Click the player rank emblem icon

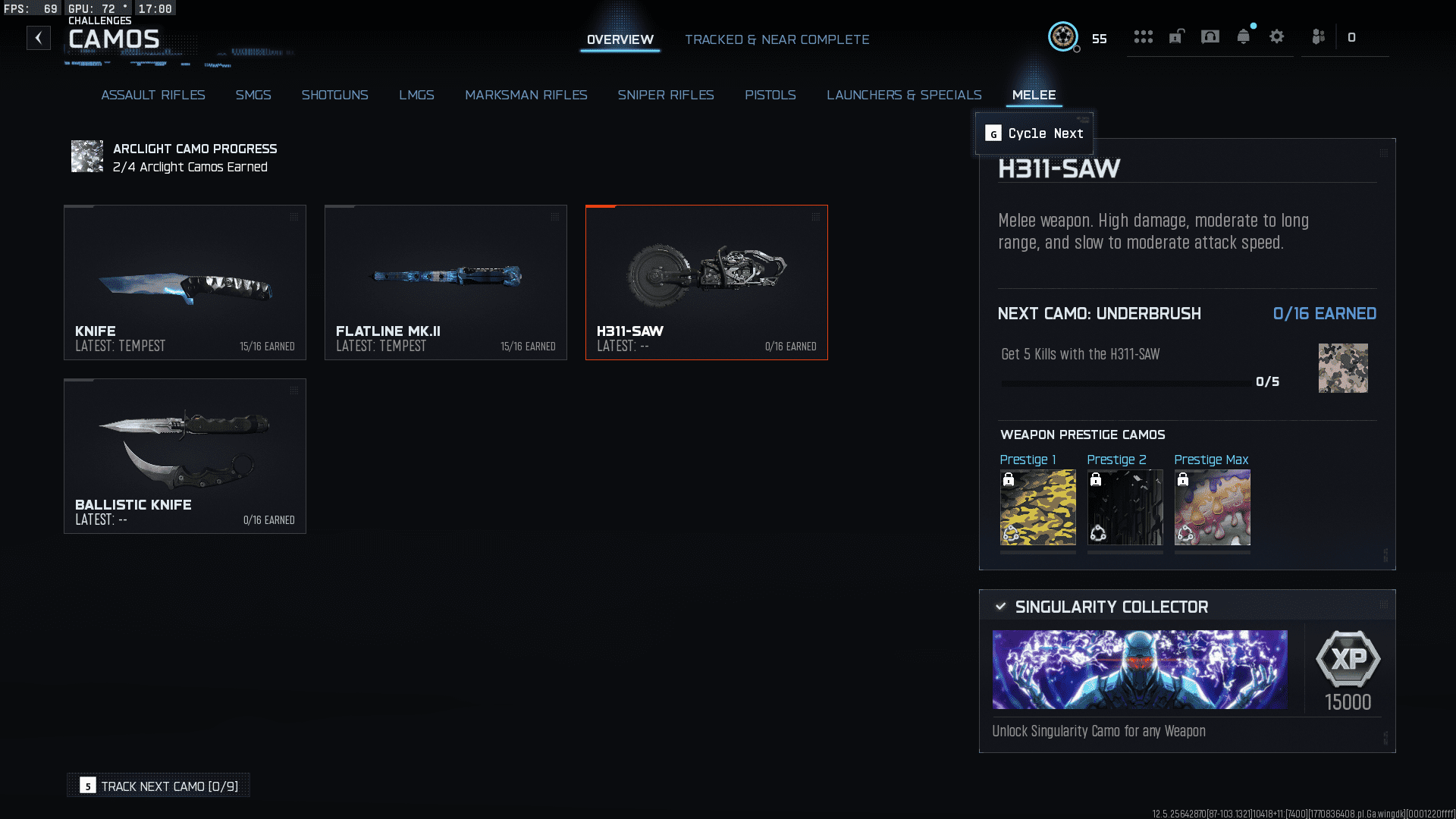(x=1063, y=36)
